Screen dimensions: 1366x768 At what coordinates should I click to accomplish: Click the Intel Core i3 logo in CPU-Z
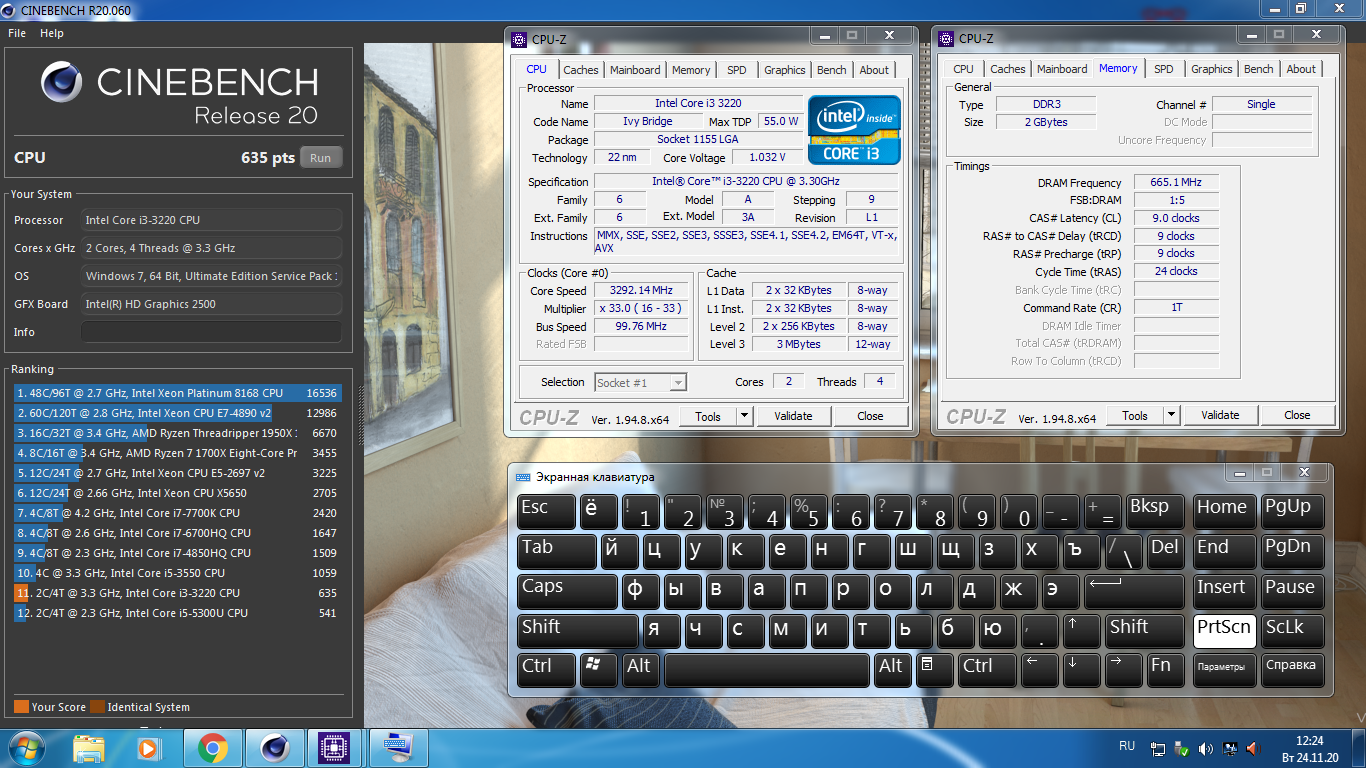coord(854,130)
